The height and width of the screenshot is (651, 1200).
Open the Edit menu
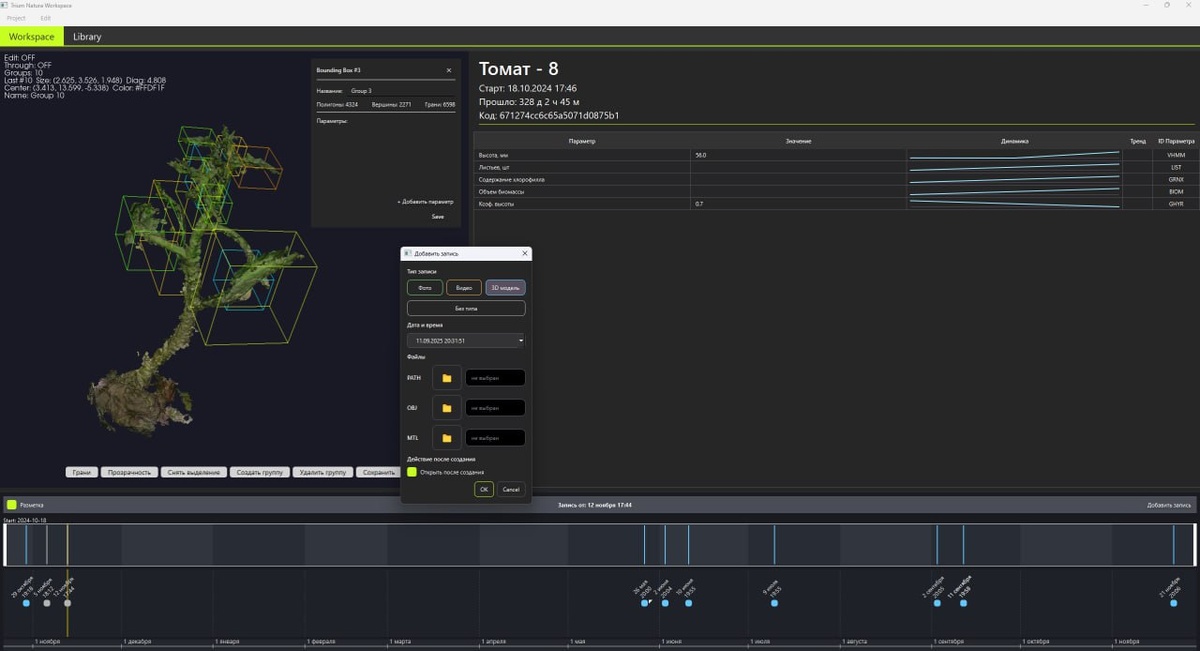(x=46, y=18)
